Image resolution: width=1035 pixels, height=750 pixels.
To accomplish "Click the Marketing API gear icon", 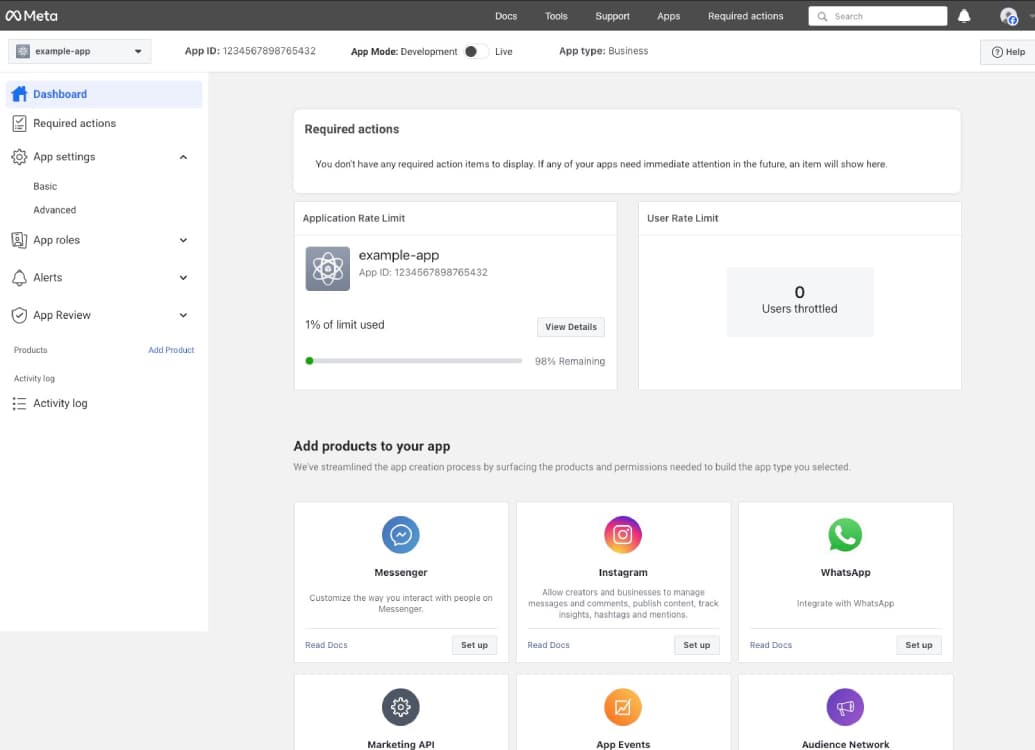I will pyautogui.click(x=401, y=706).
